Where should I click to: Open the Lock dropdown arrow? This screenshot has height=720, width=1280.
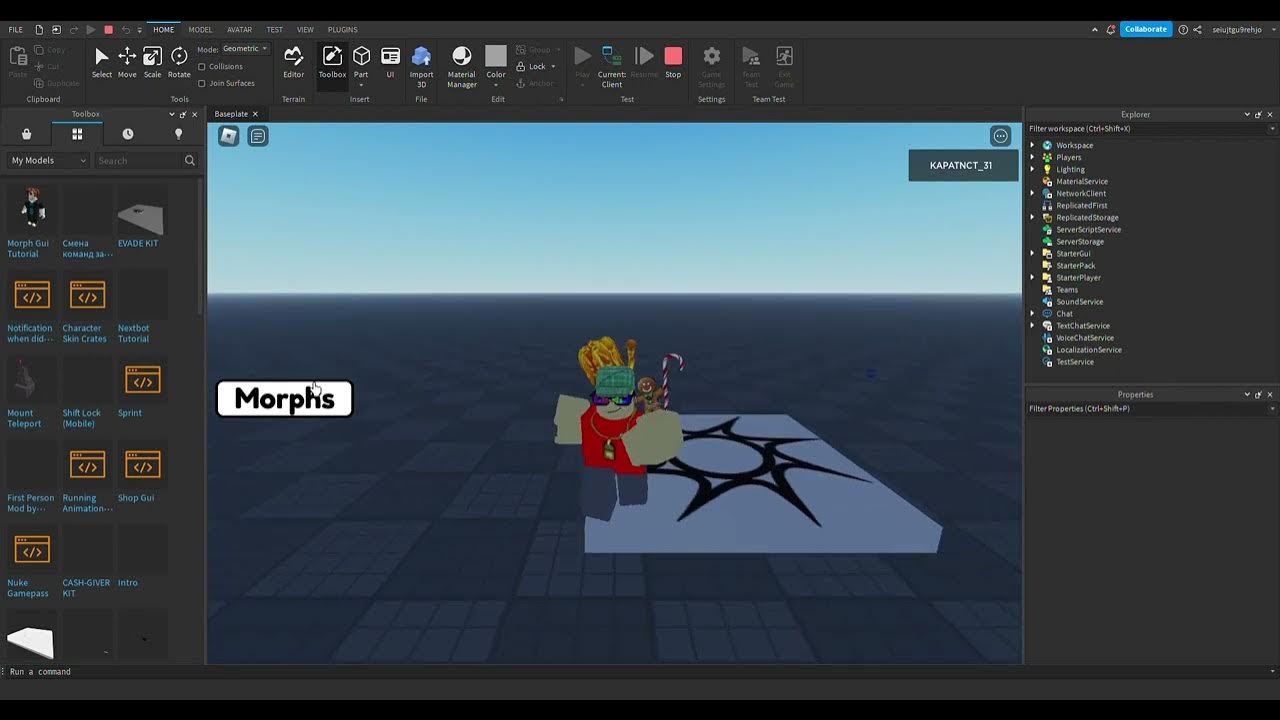pos(553,67)
